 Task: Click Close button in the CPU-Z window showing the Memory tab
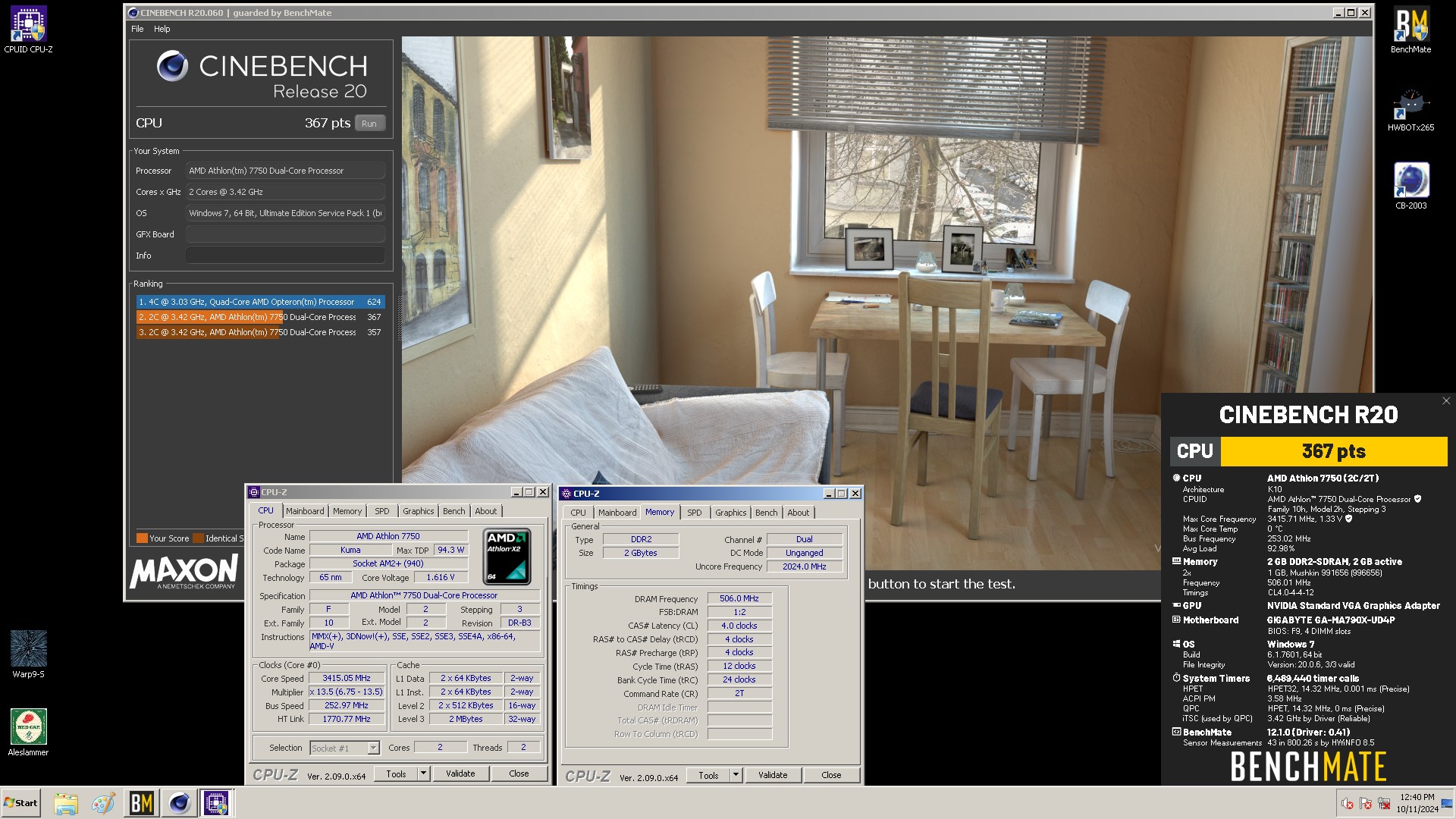832,775
